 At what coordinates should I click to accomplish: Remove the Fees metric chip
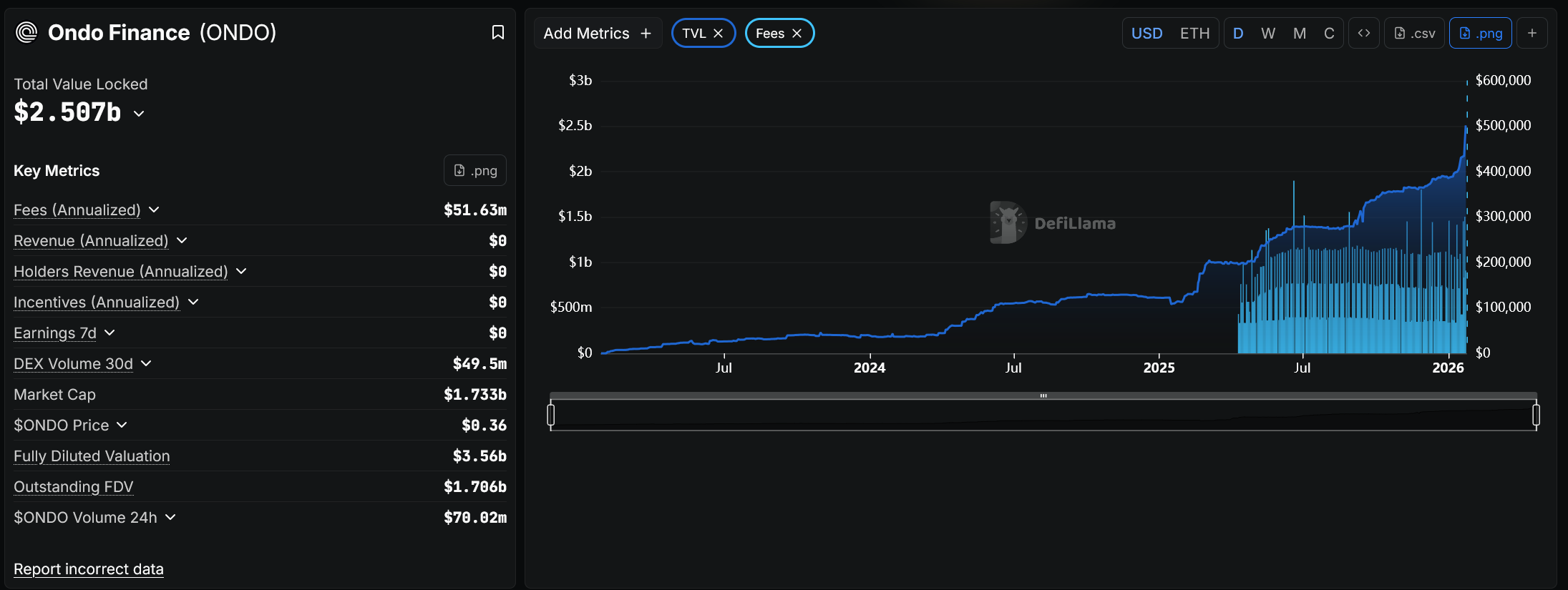797,34
